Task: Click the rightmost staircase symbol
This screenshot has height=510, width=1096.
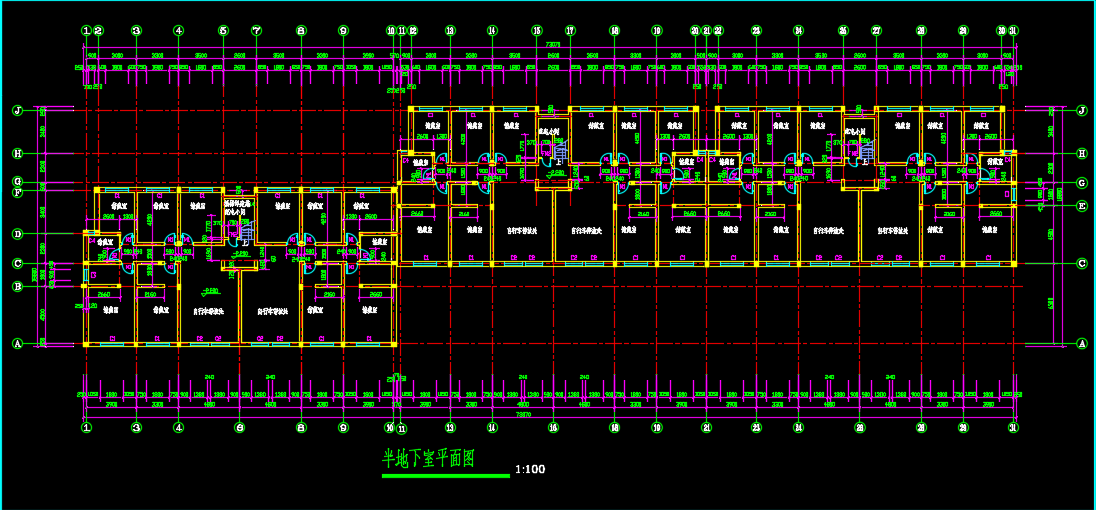Action: click(x=866, y=152)
